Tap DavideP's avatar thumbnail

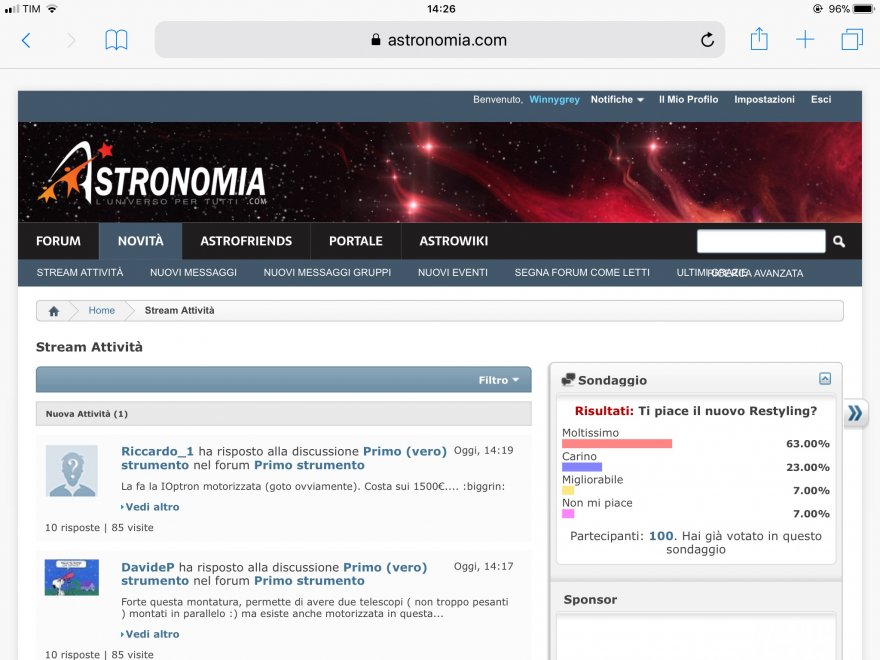tap(72, 578)
